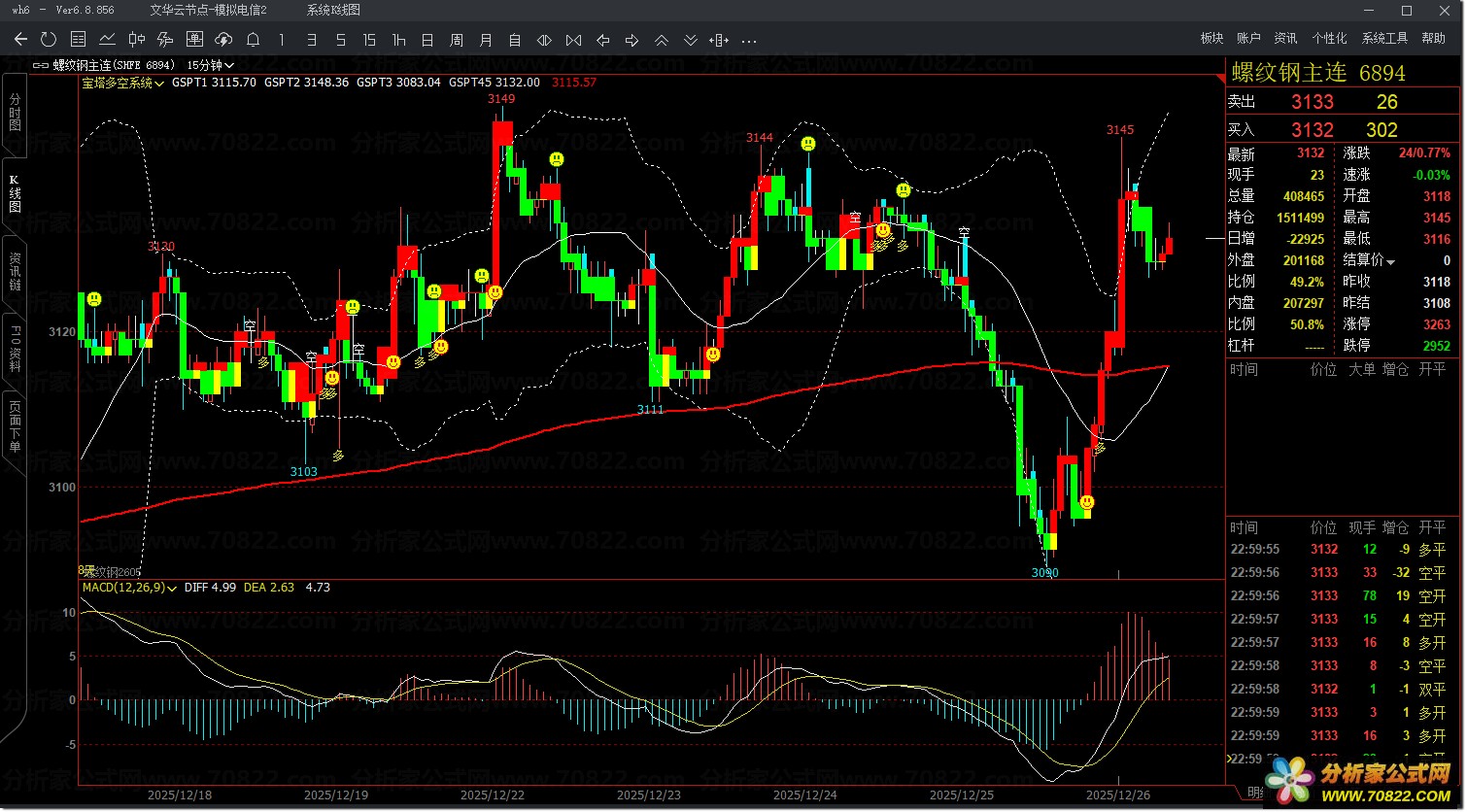Click the 结算价 dropdown arrow
Viewport: 1467px width, 812px height.
coord(1390,262)
